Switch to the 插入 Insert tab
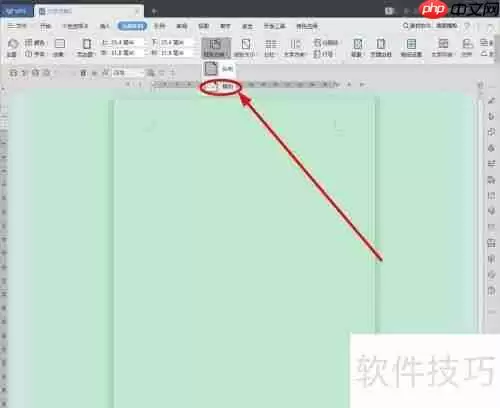Image resolution: width=500 pixels, height=408 pixels. [x=104, y=26]
